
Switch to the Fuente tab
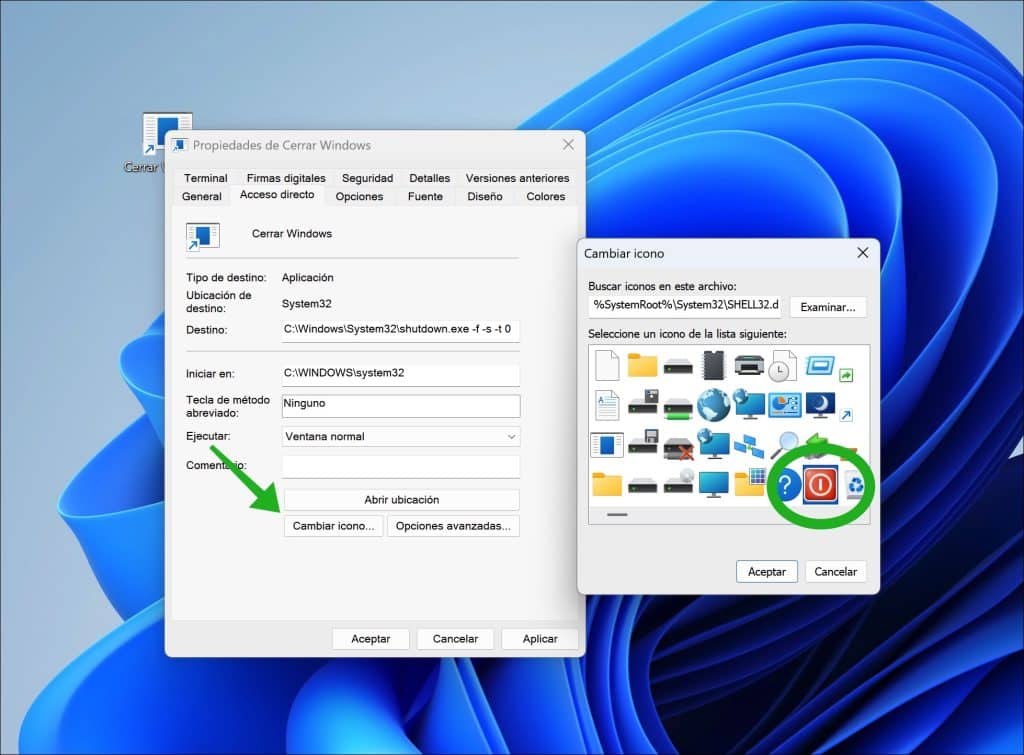(x=425, y=196)
